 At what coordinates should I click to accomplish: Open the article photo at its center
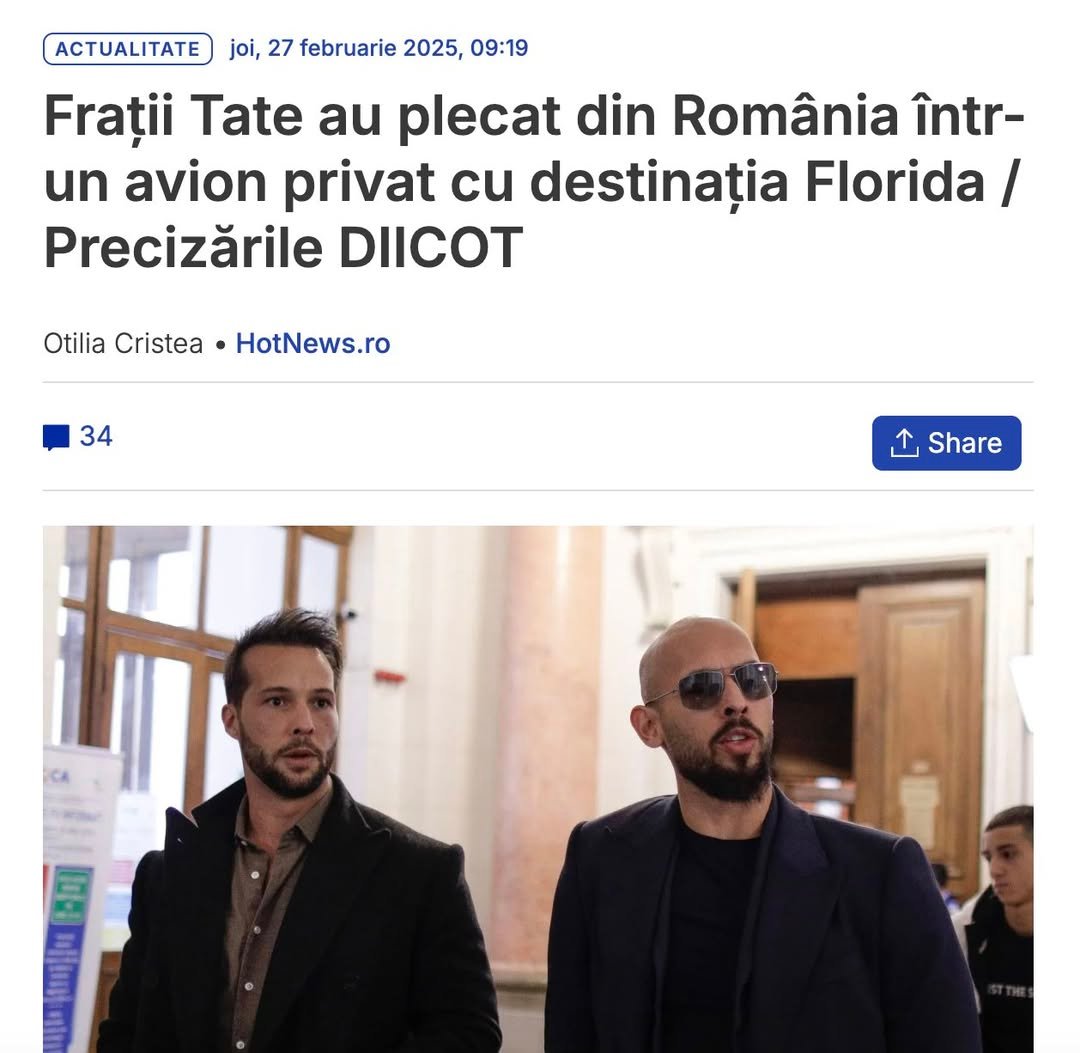pos(538,789)
